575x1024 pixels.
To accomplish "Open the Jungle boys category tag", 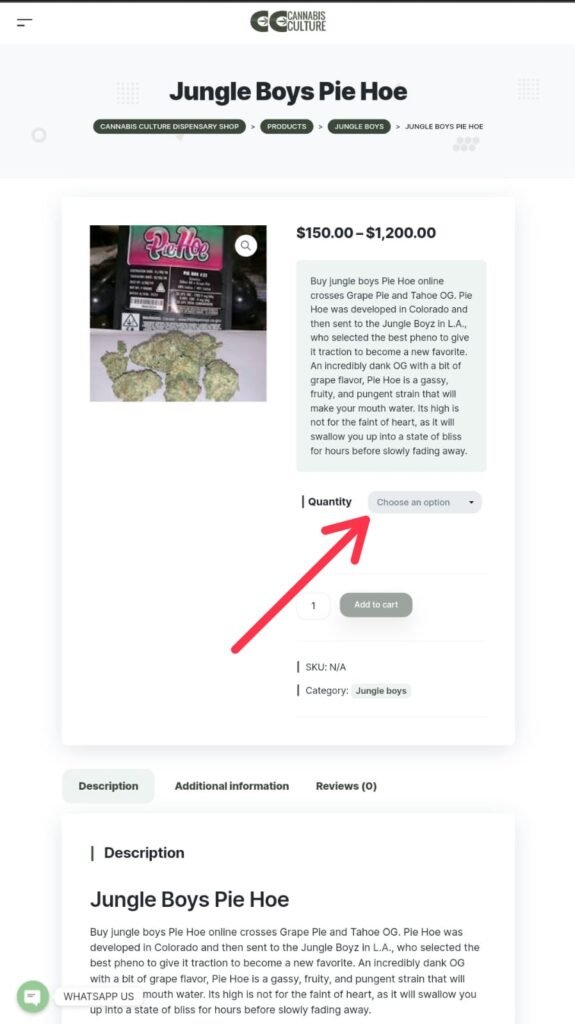I will [x=381, y=691].
